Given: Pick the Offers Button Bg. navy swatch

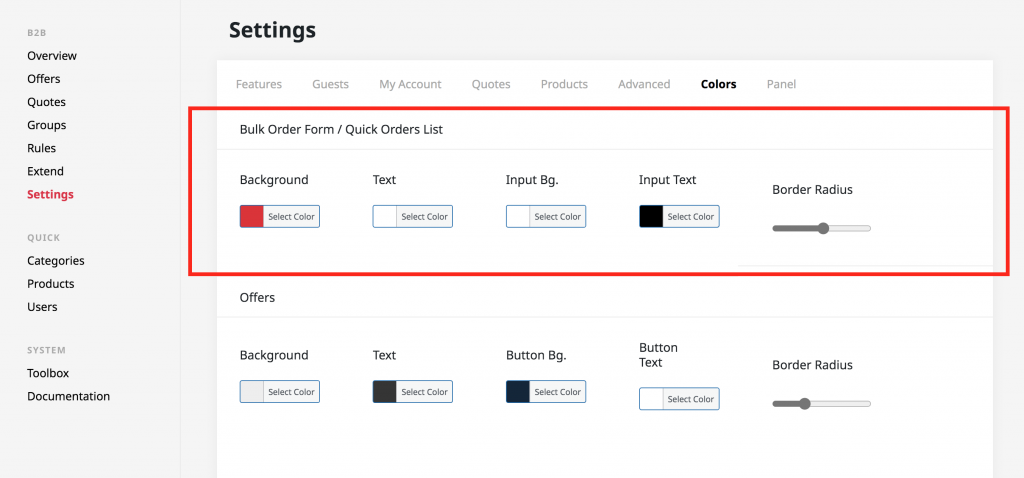Looking at the screenshot, I should (518, 392).
